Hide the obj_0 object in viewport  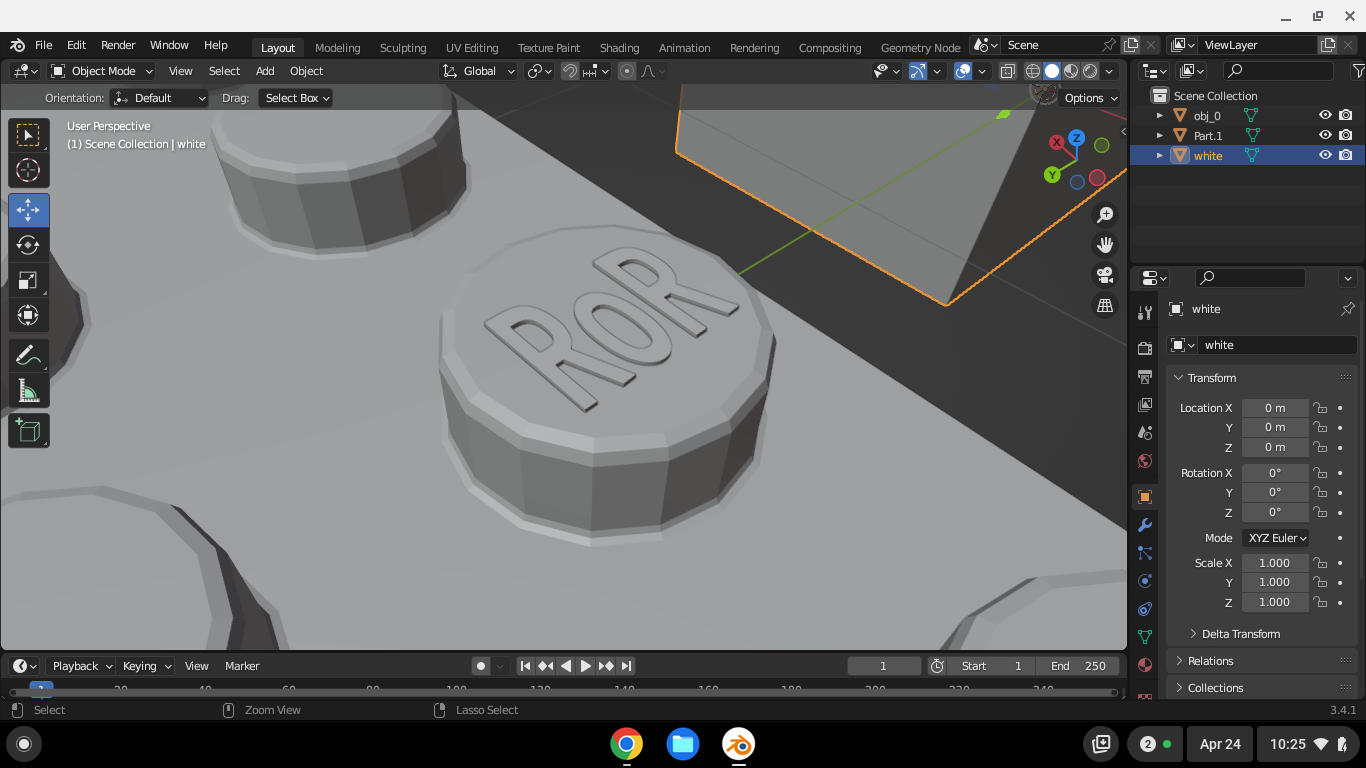[x=1325, y=116]
